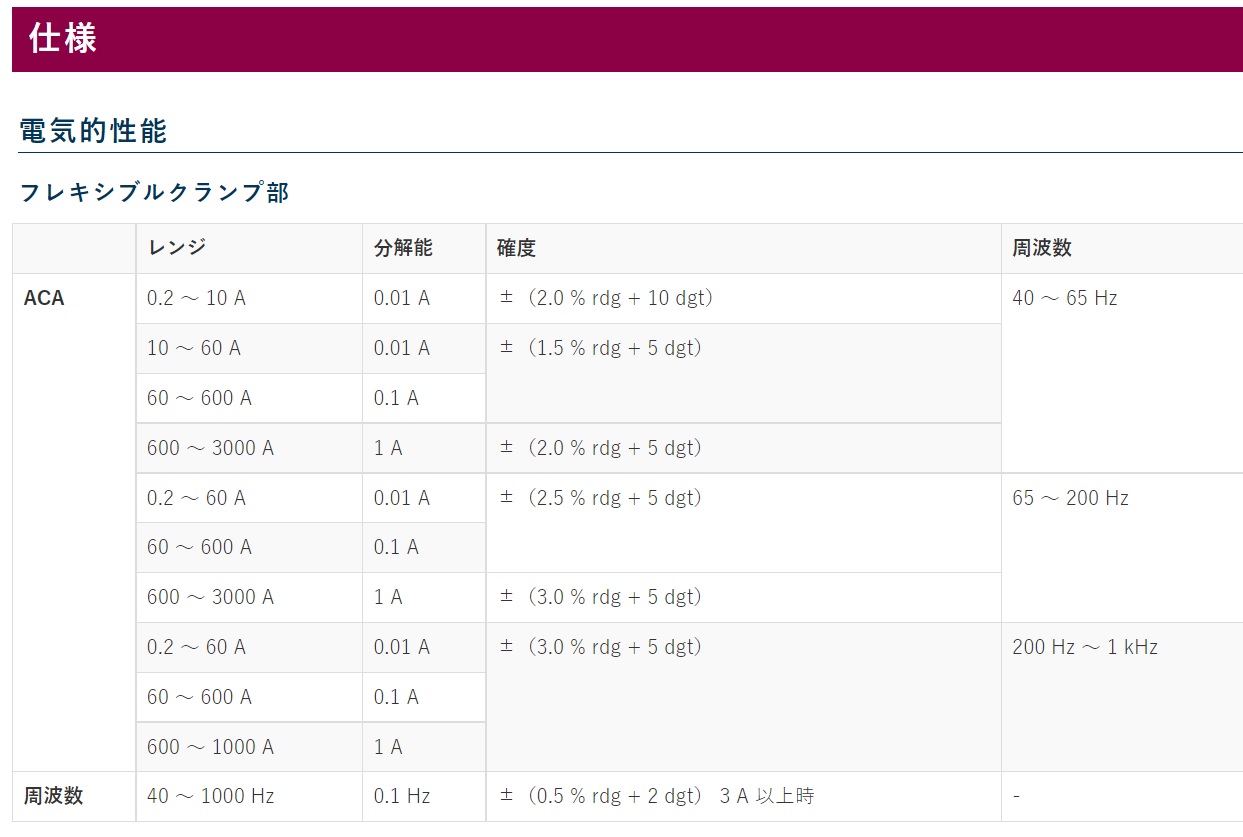Screen dimensions: 1243x837
Task: Select the 600 ~ 1000 A range cell
Action: pyautogui.click(x=249, y=747)
